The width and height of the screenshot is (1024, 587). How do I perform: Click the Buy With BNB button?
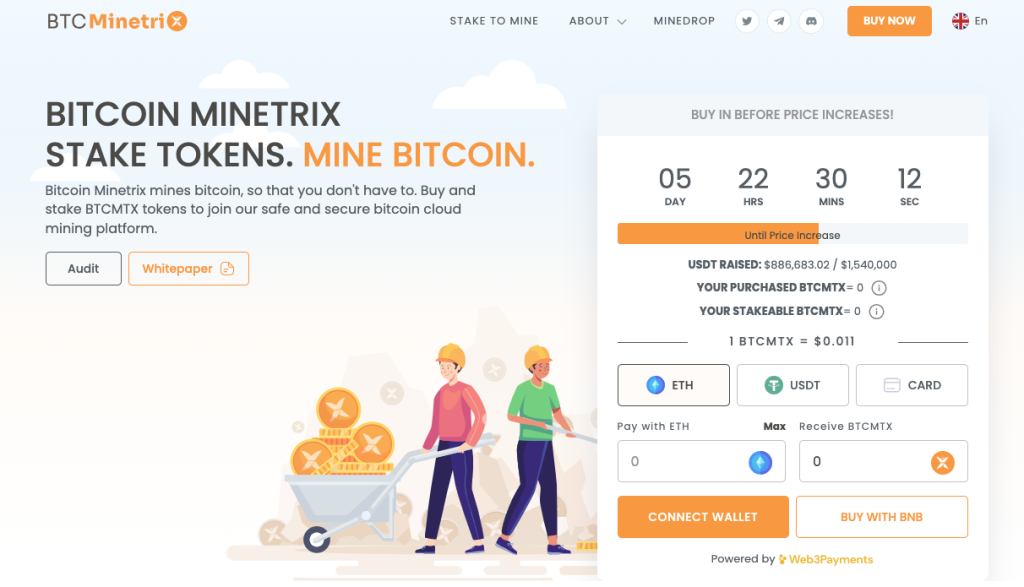pyautogui.click(x=882, y=517)
